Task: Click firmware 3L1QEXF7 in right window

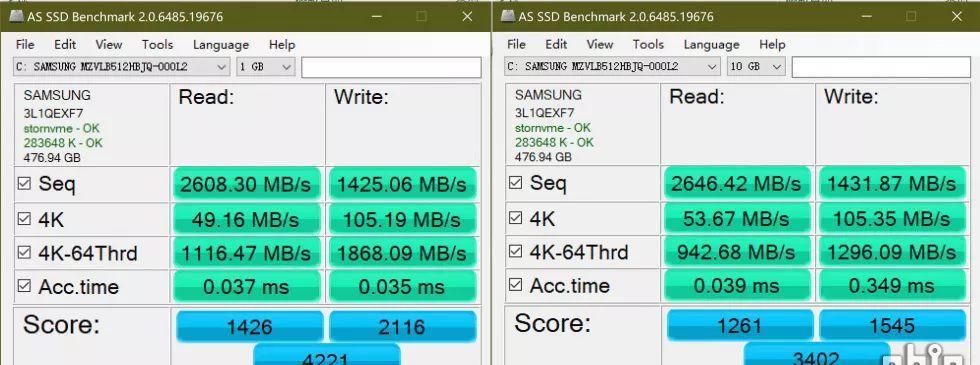Action: (x=544, y=112)
